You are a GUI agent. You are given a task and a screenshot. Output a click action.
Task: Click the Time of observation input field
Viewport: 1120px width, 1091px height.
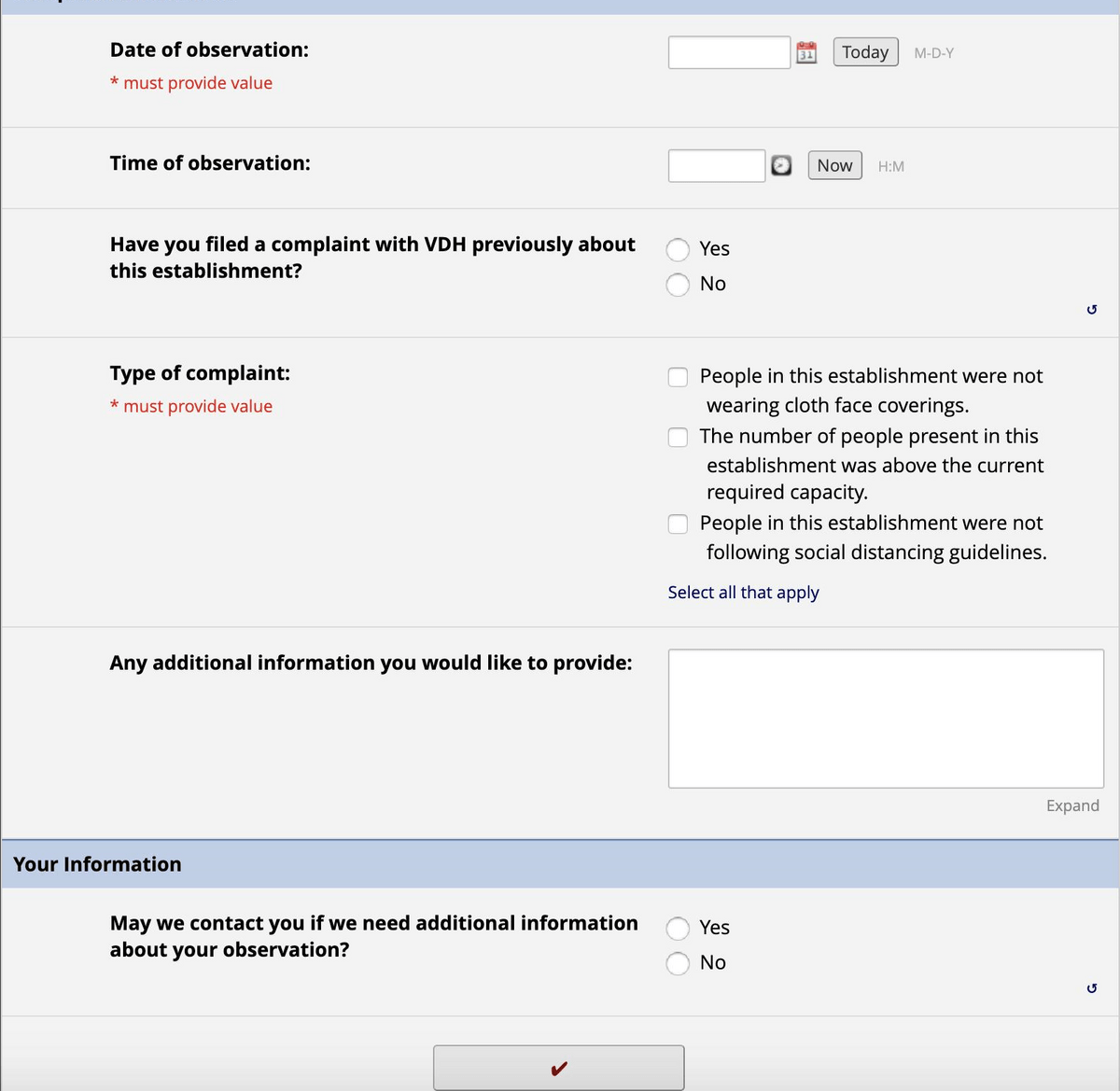[x=717, y=165]
